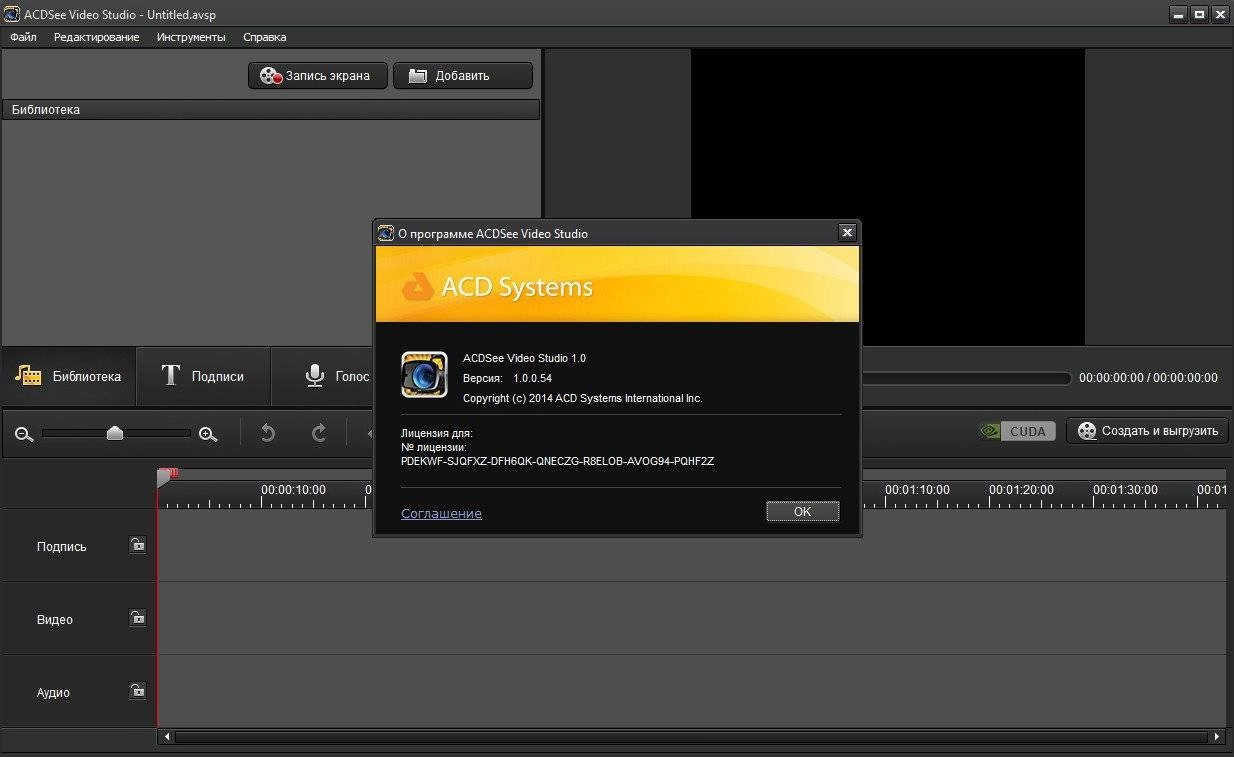Click the ACDSee app icon in title bar
This screenshot has width=1234, height=757.
[11, 14]
